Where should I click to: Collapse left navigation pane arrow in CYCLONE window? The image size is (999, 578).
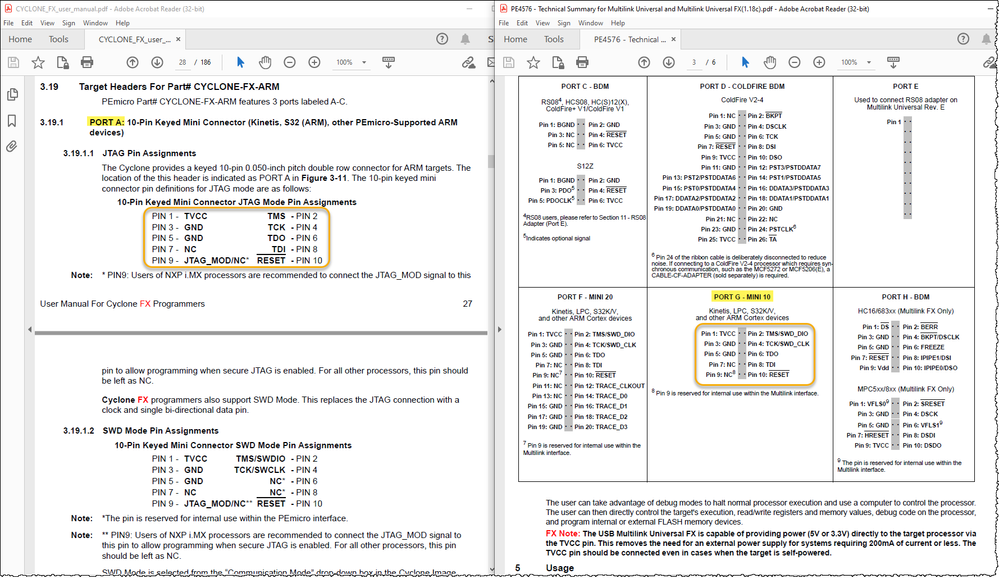pos(29,329)
